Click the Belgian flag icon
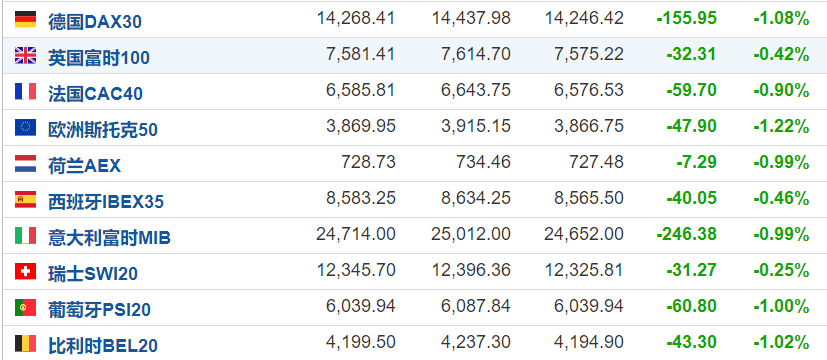Viewport: 827px width, 360px height. tap(25, 344)
